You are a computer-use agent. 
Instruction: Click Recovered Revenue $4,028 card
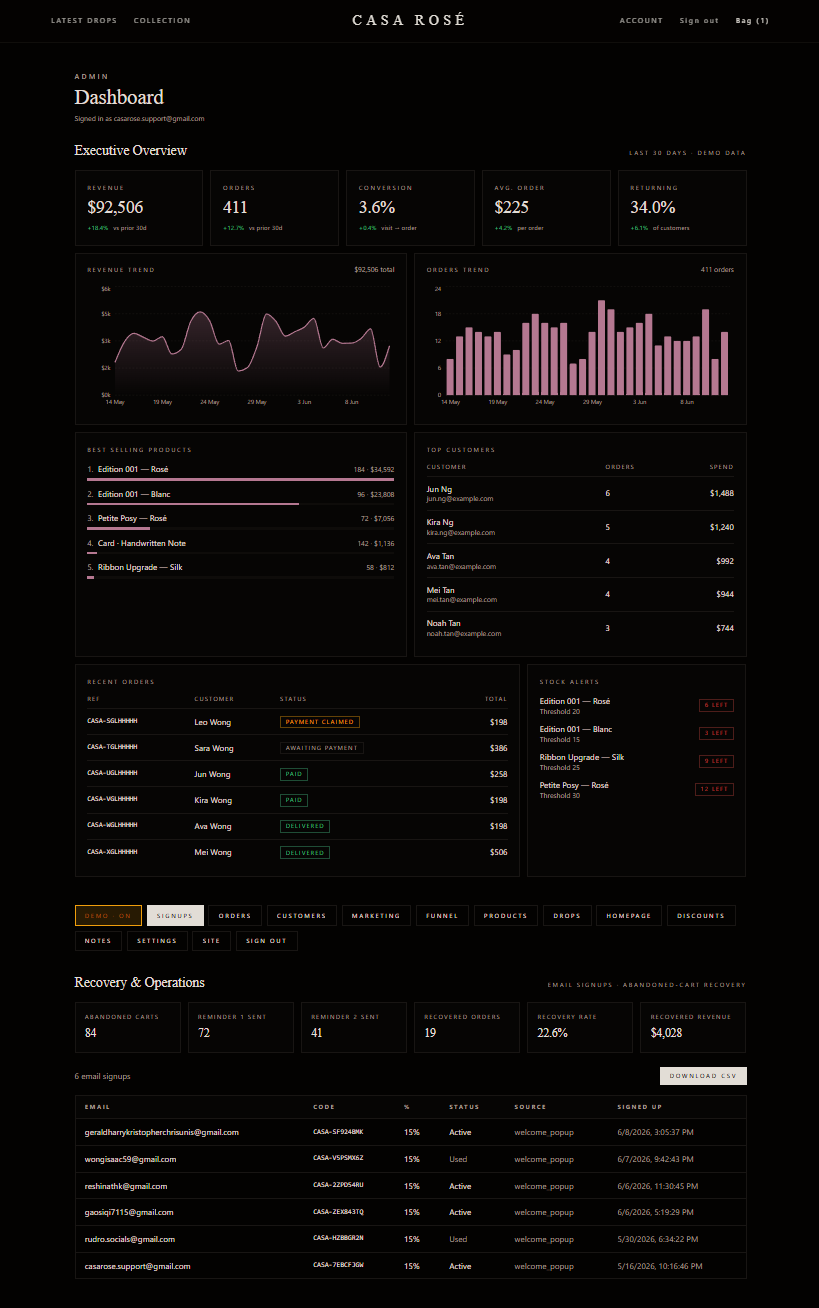(693, 1027)
